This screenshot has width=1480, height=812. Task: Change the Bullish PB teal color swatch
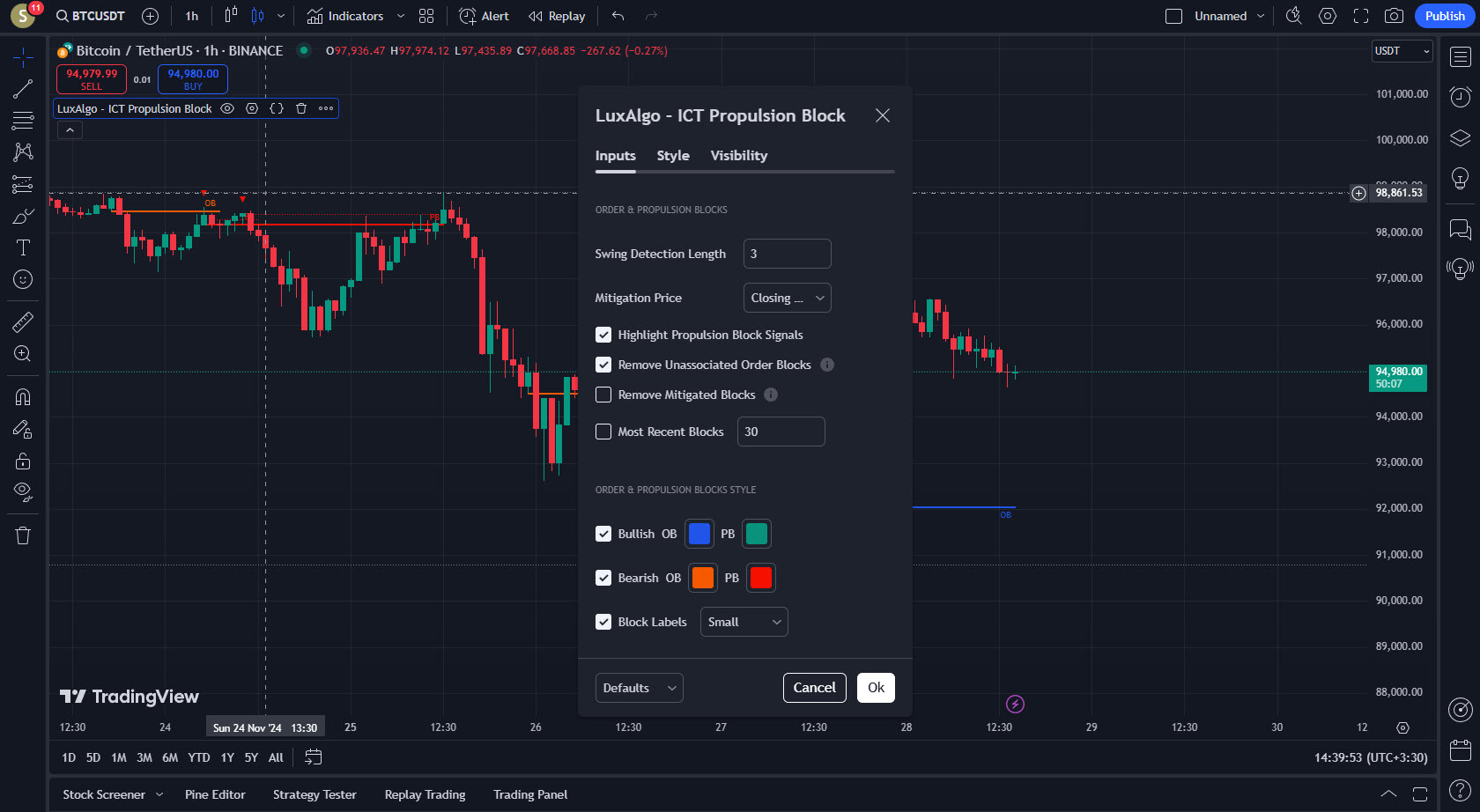pos(757,534)
